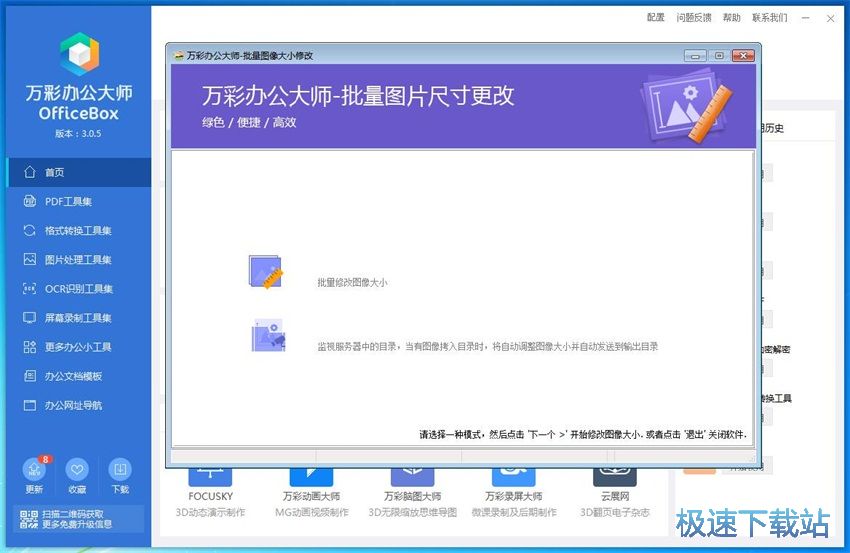Click the more office tools grid icon
850x553 pixels.
click(30, 347)
